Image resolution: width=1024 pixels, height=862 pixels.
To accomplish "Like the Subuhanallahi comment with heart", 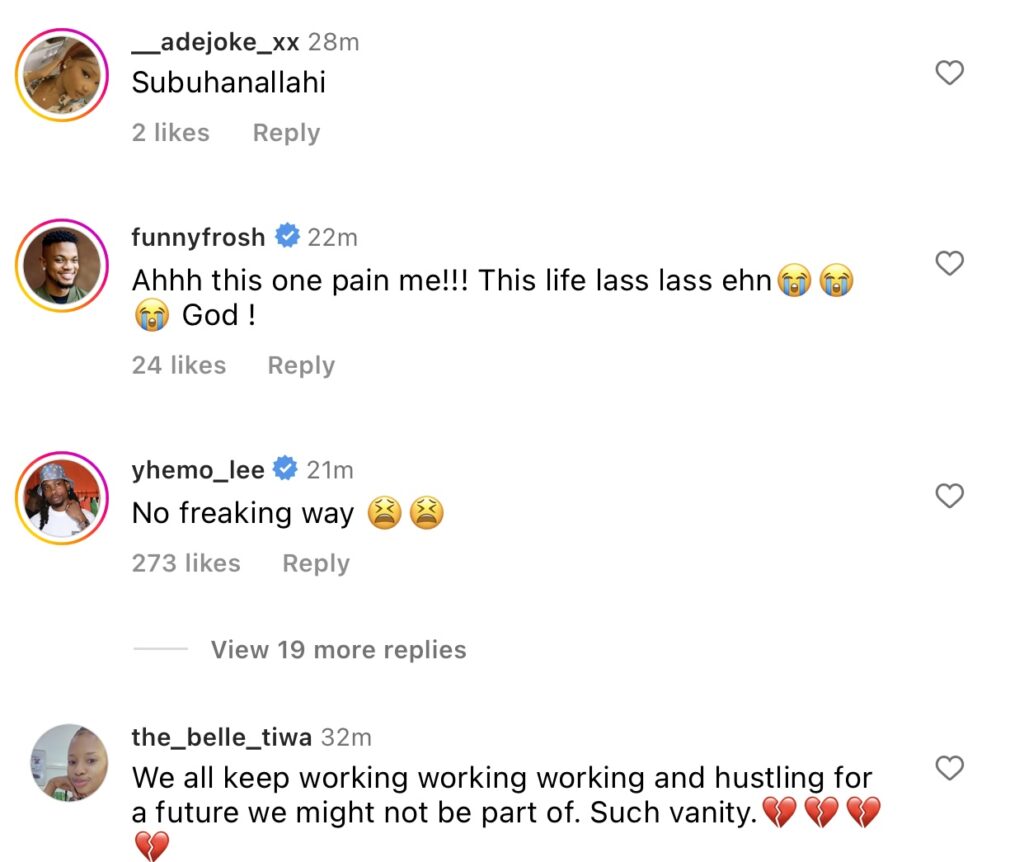I will (948, 73).
